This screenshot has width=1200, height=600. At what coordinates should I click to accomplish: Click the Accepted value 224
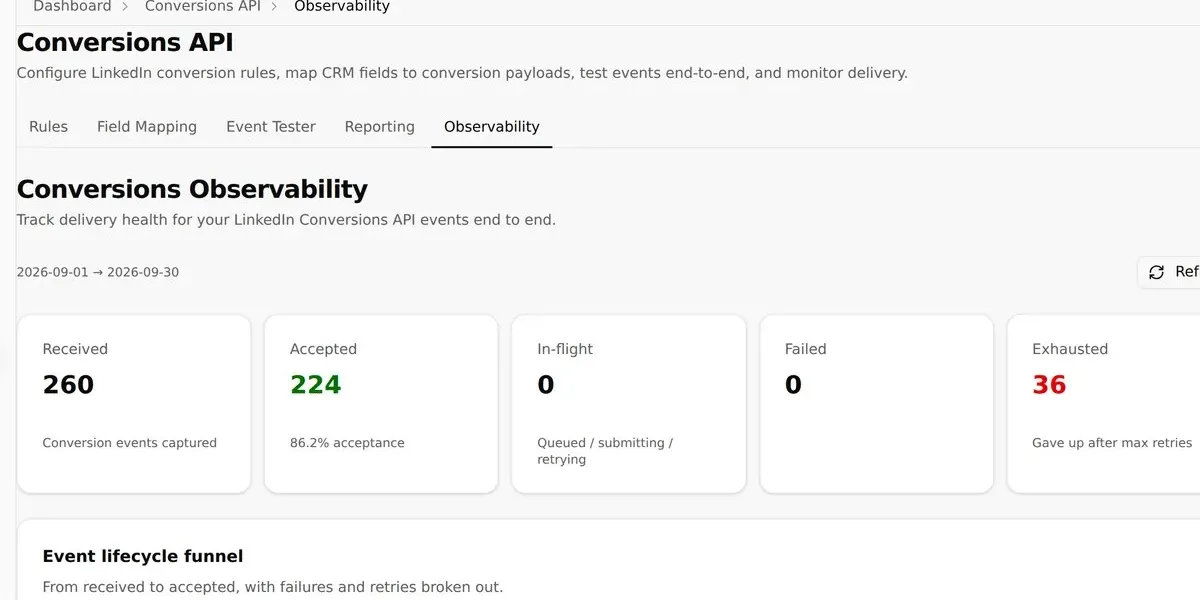coord(316,384)
